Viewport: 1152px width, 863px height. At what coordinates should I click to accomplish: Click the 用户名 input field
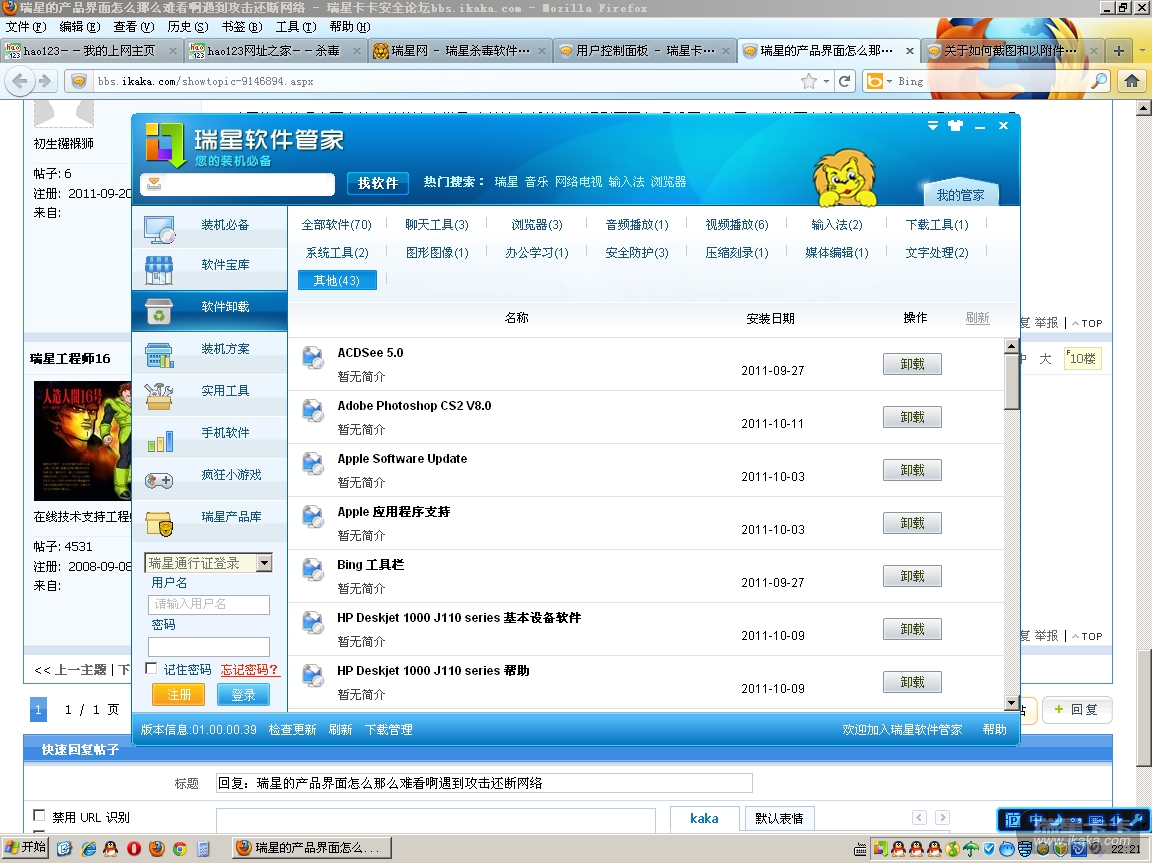[x=209, y=604]
